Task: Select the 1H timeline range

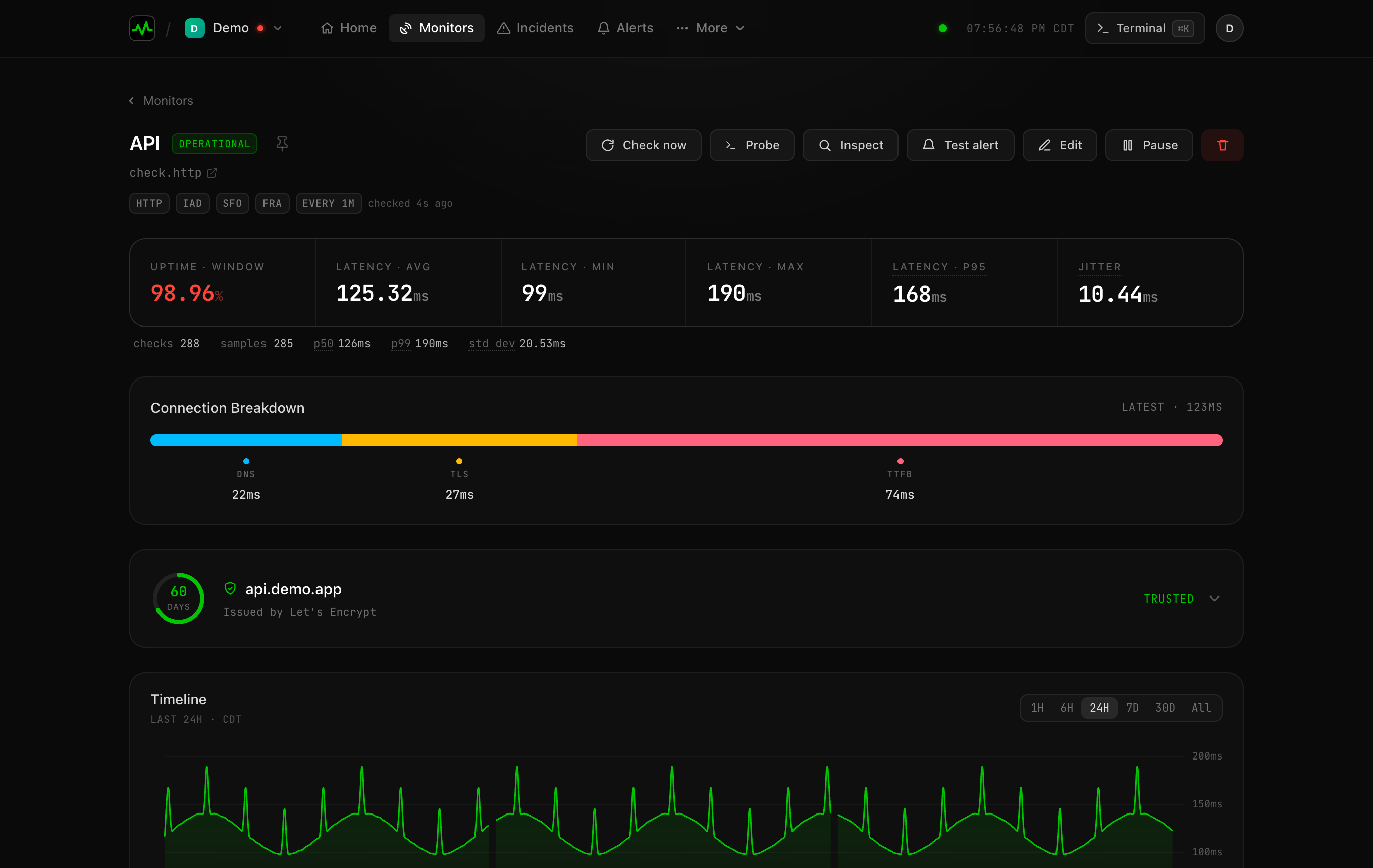Action: click(1037, 708)
